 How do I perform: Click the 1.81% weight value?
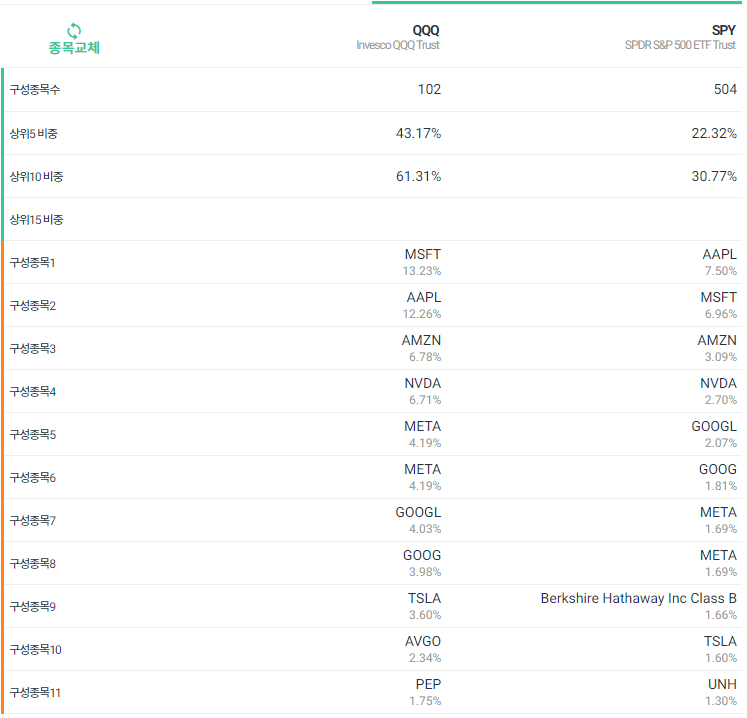721,486
